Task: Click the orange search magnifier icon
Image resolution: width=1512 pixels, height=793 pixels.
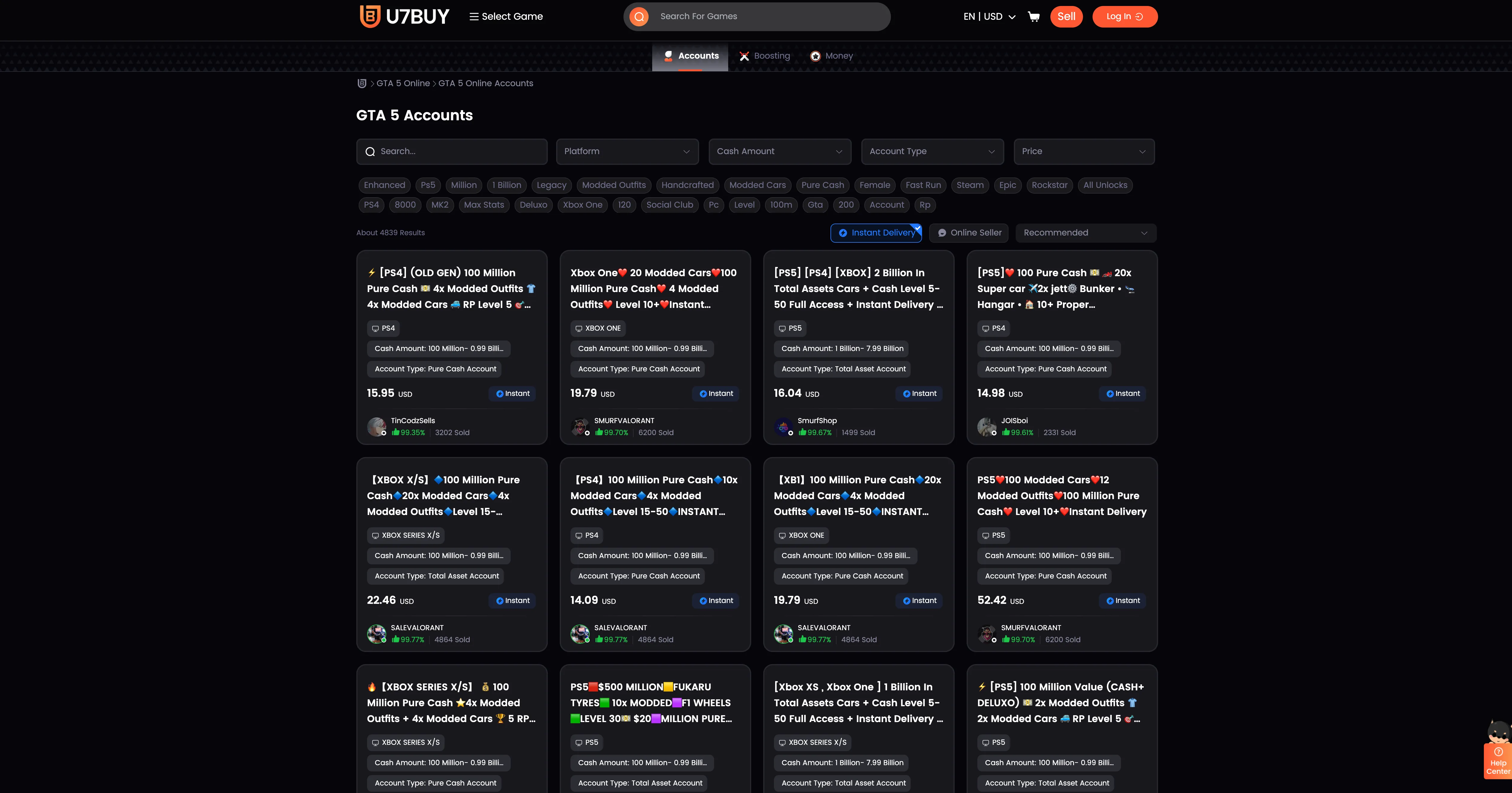Action: tap(639, 16)
